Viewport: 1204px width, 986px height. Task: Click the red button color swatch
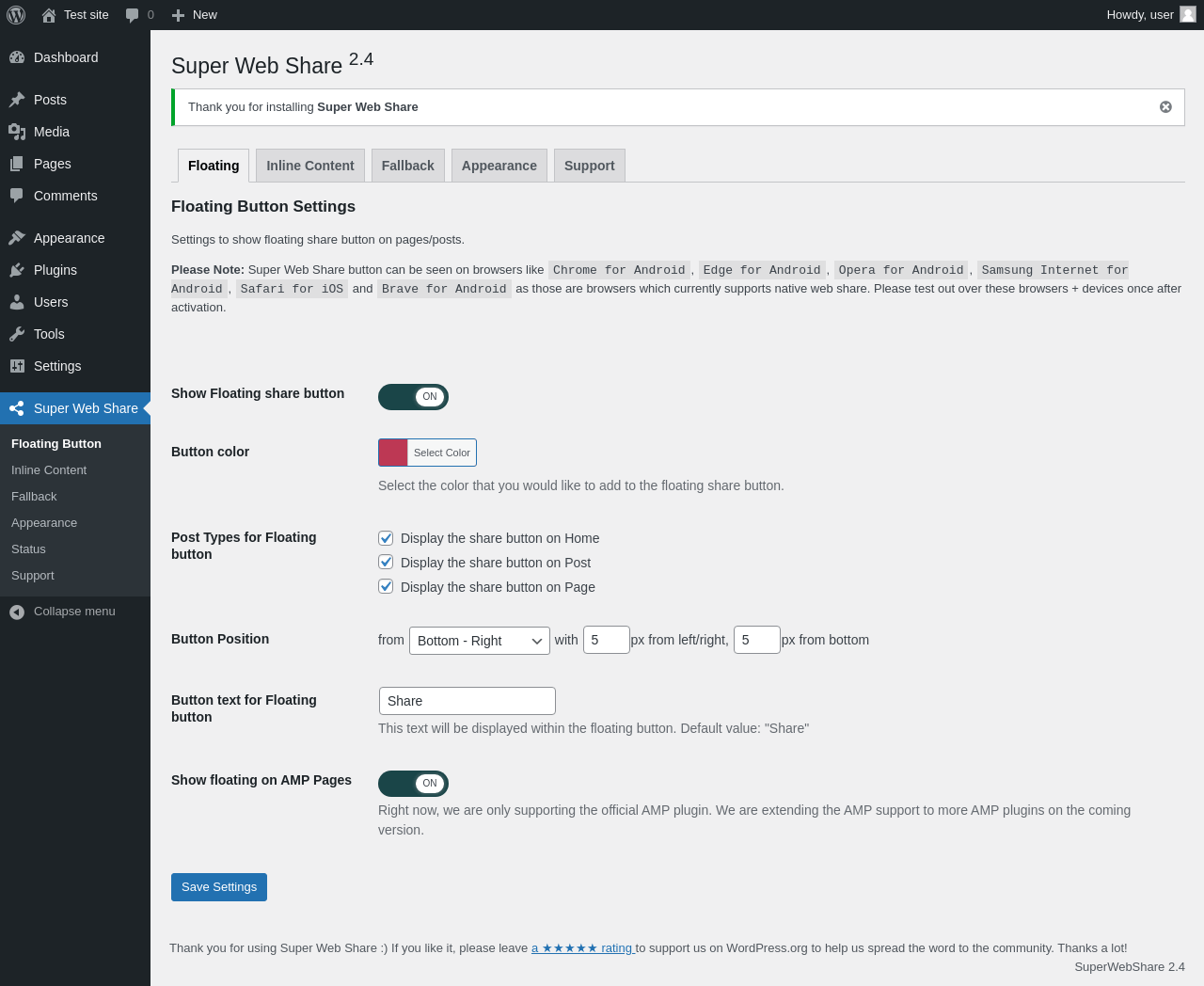click(x=393, y=453)
